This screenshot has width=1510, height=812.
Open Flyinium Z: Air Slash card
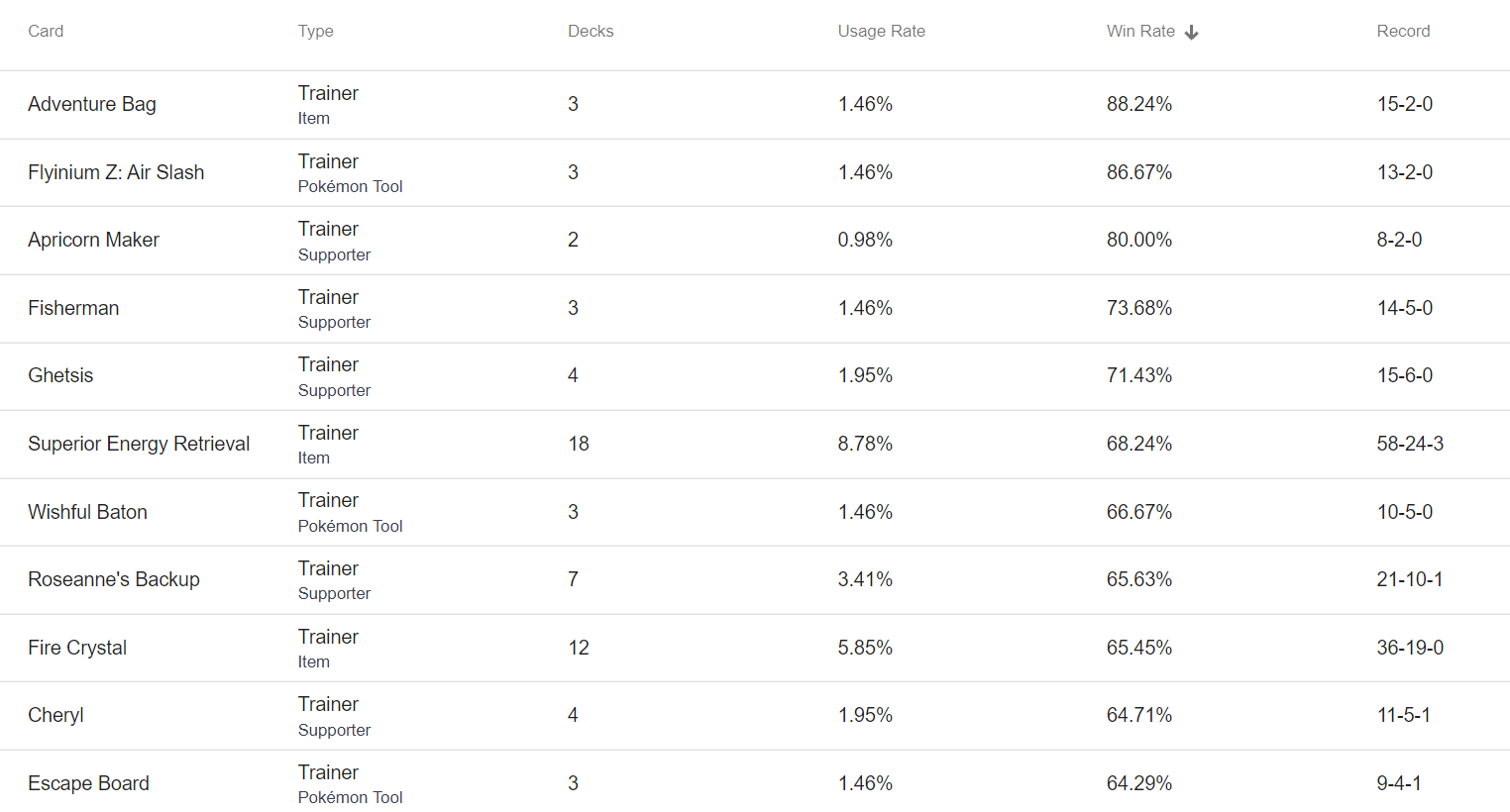116,172
